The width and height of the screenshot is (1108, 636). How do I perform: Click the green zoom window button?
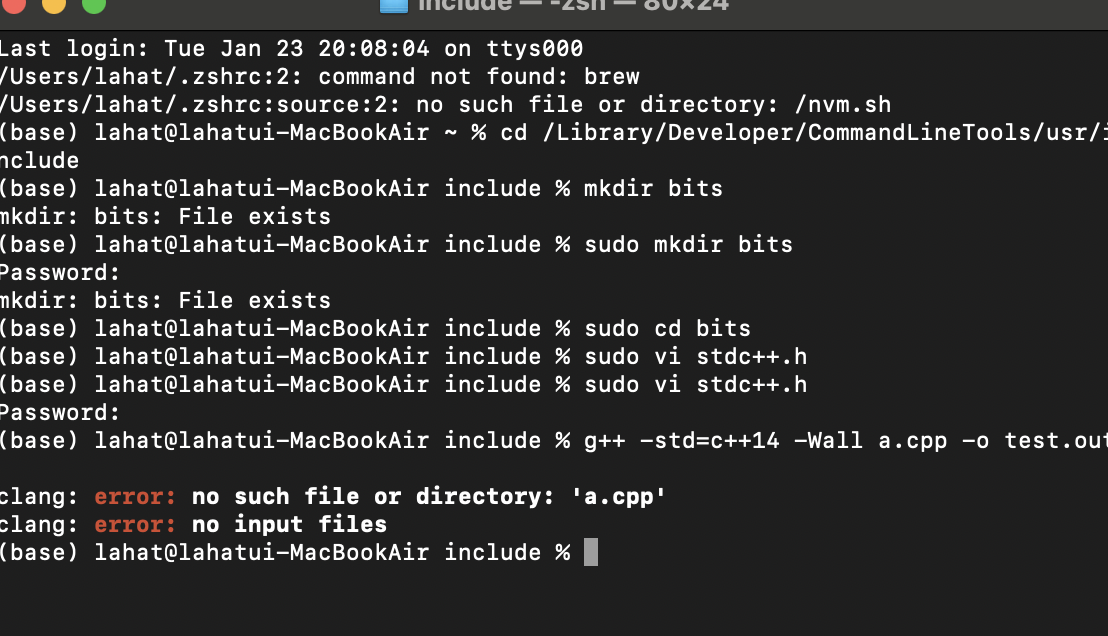[x=94, y=4]
